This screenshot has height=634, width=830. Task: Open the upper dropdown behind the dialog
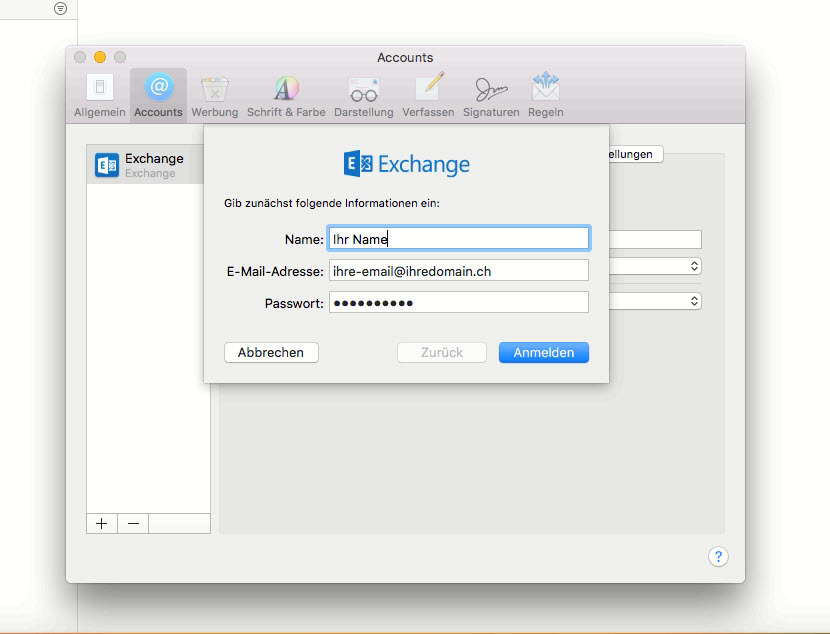[655, 266]
